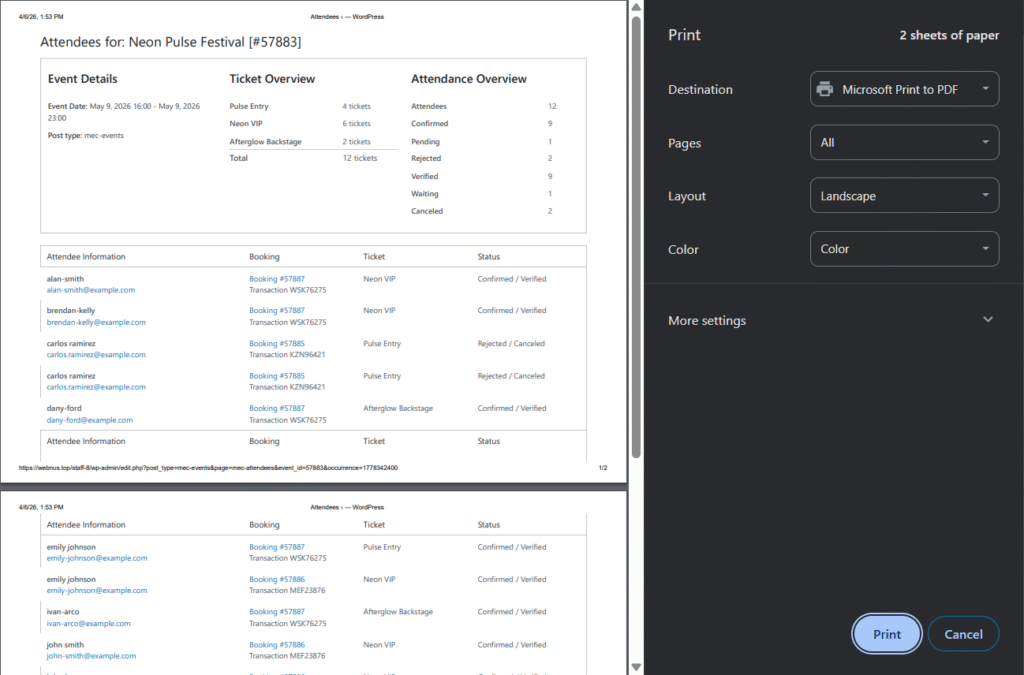
Task: Click the first page preview thumbnail title
Action: (170, 43)
